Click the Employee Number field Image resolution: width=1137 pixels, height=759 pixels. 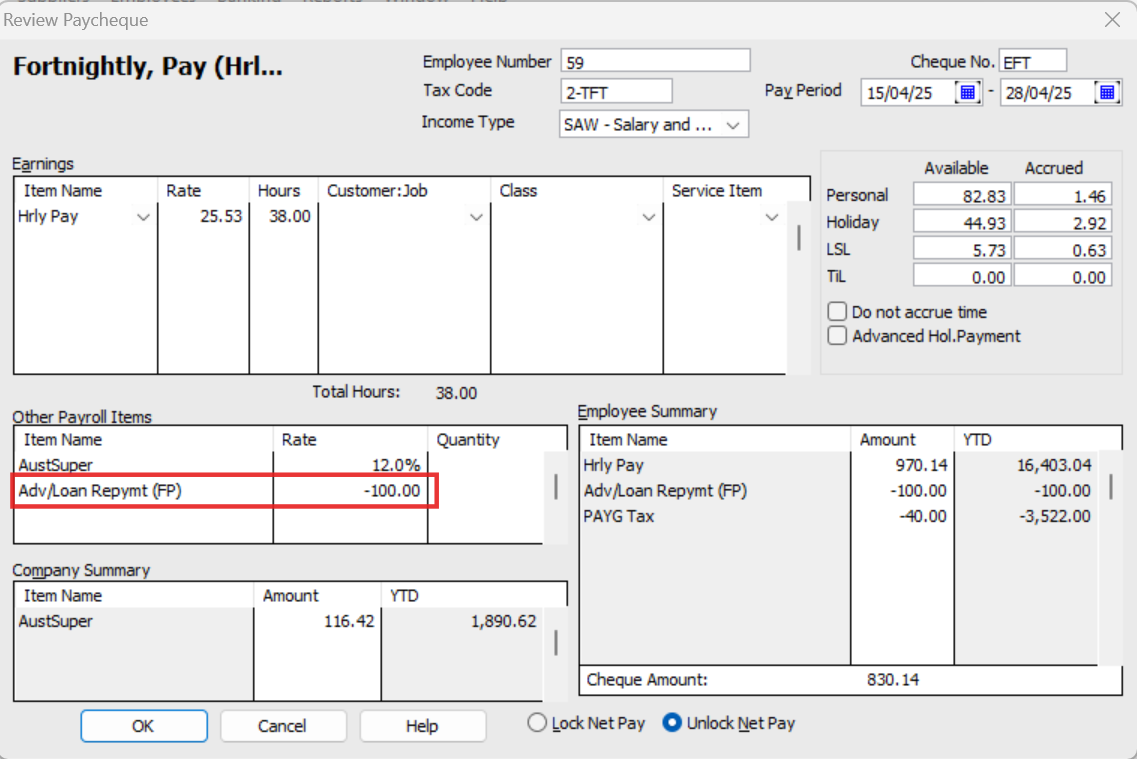[x=655, y=61]
